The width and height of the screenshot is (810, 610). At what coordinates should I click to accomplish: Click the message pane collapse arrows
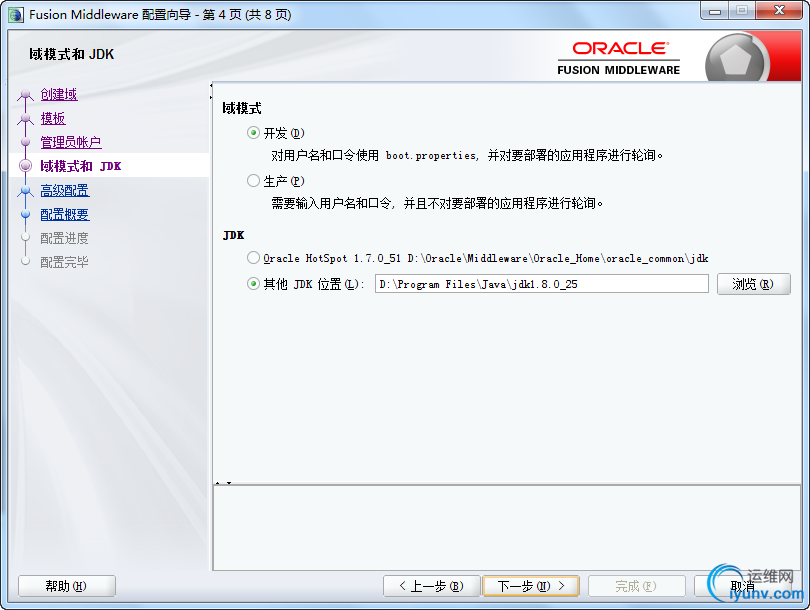pos(223,482)
